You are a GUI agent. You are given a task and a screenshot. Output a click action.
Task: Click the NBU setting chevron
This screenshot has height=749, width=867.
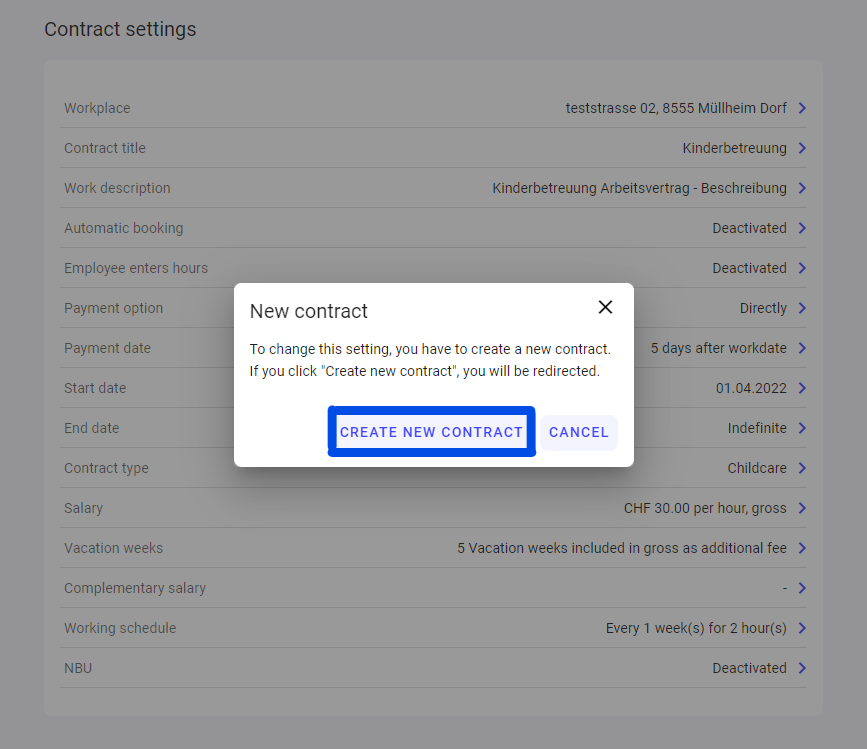(802, 668)
